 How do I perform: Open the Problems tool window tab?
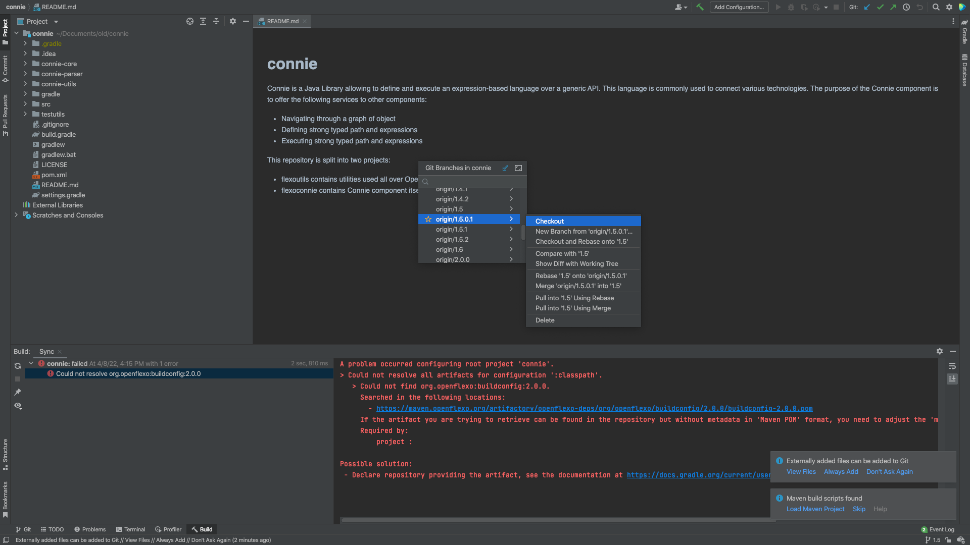pyautogui.click(x=90, y=530)
